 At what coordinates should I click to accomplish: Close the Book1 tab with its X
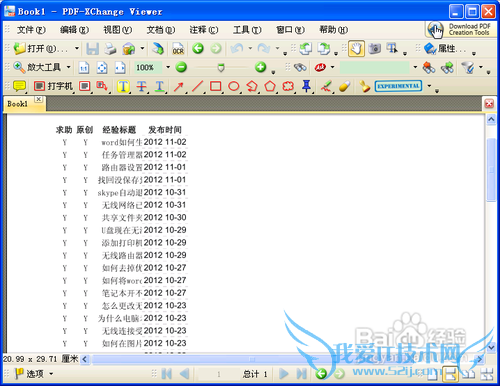39,99
